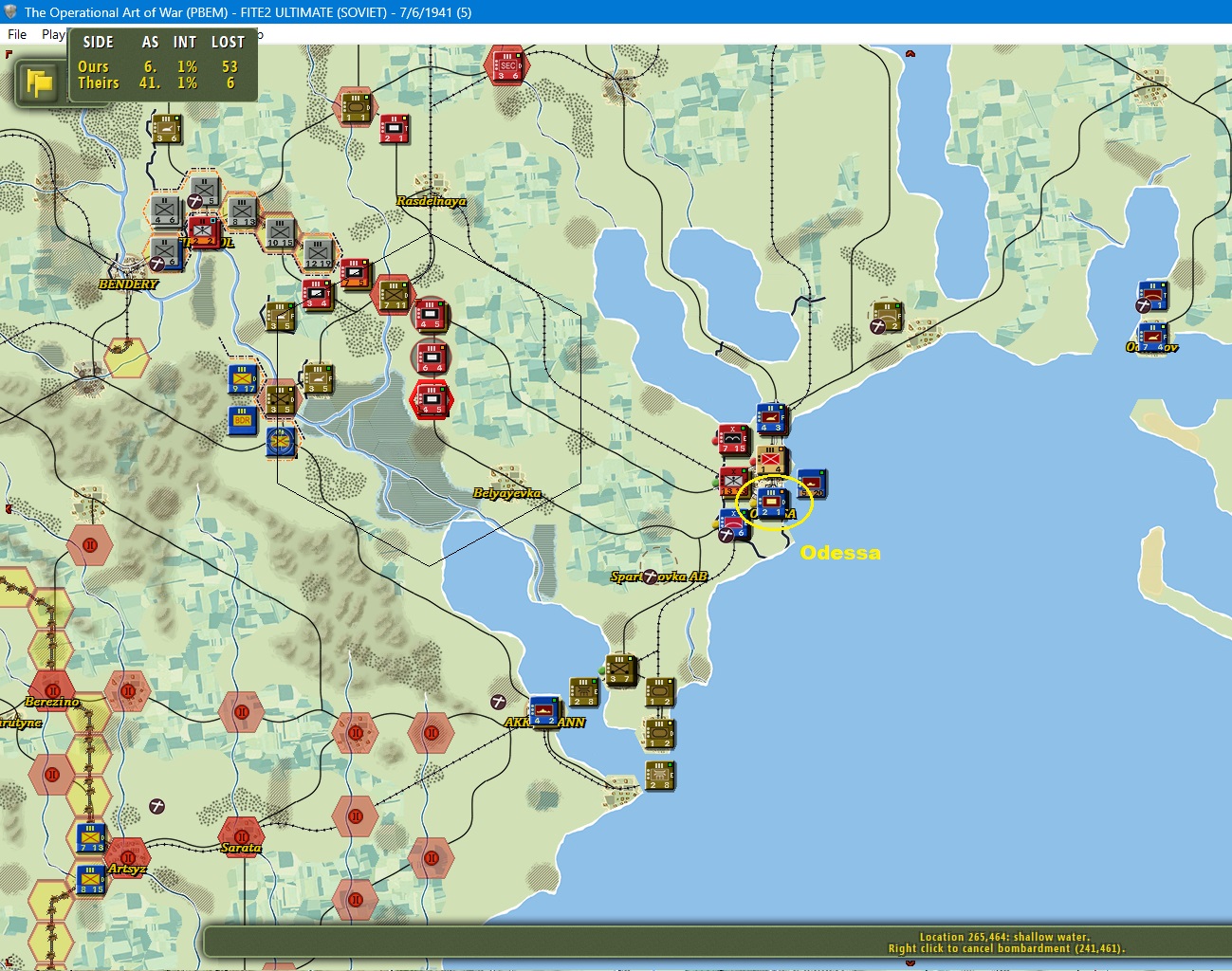The image size is (1232, 971).
Task: Click the LOST column header
Action: [228, 43]
